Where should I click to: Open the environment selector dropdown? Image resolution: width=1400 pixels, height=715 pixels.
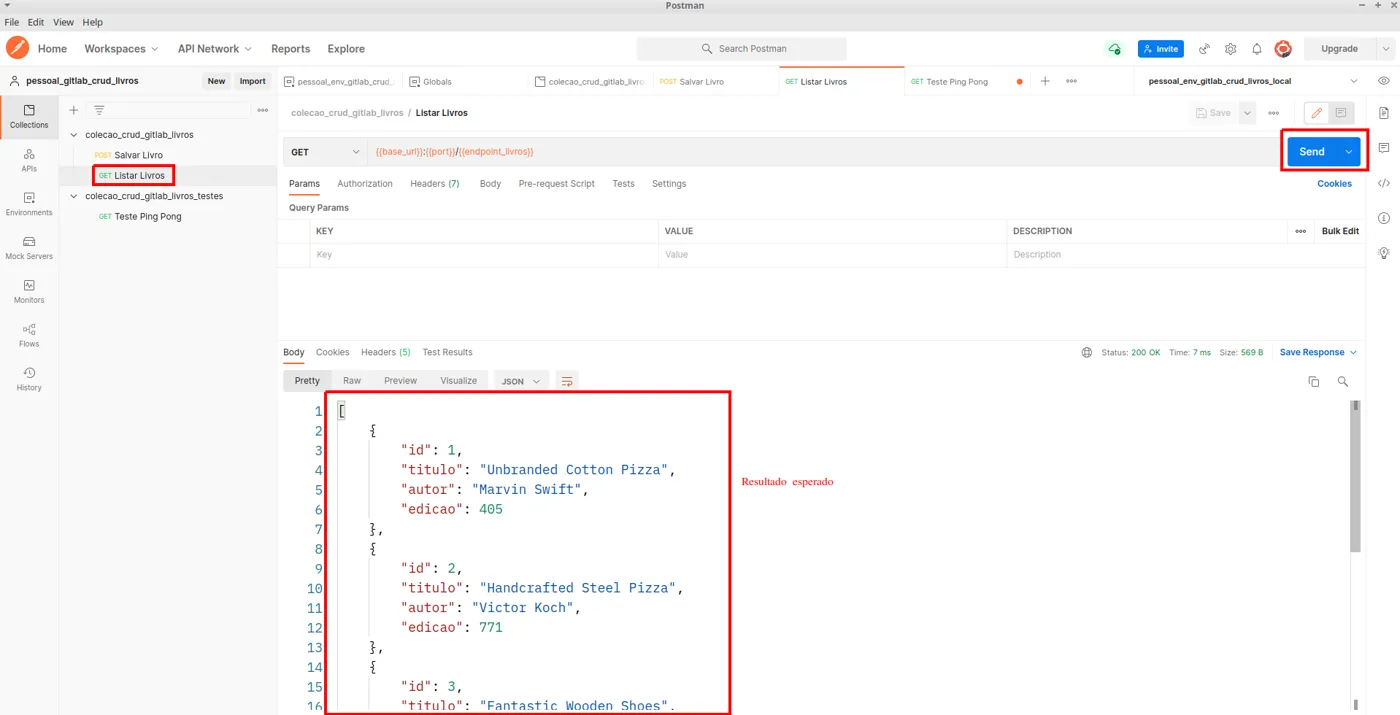(x=1254, y=81)
